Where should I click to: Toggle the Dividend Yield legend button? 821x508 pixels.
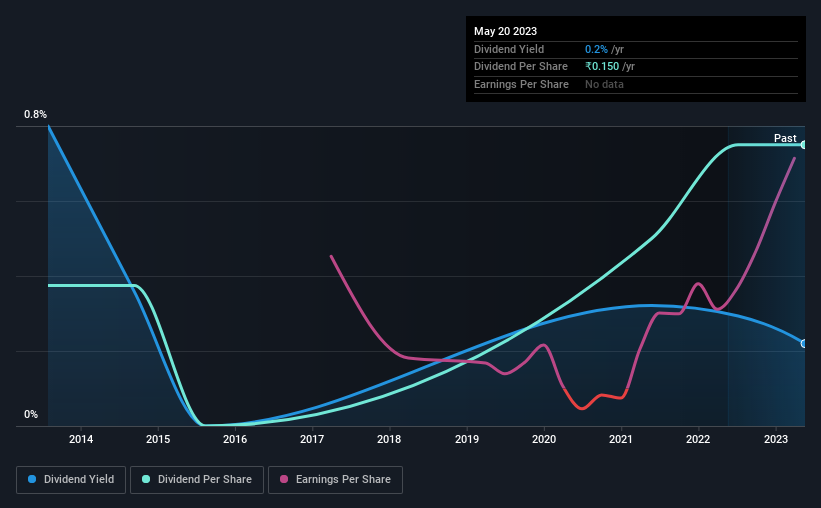71,480
